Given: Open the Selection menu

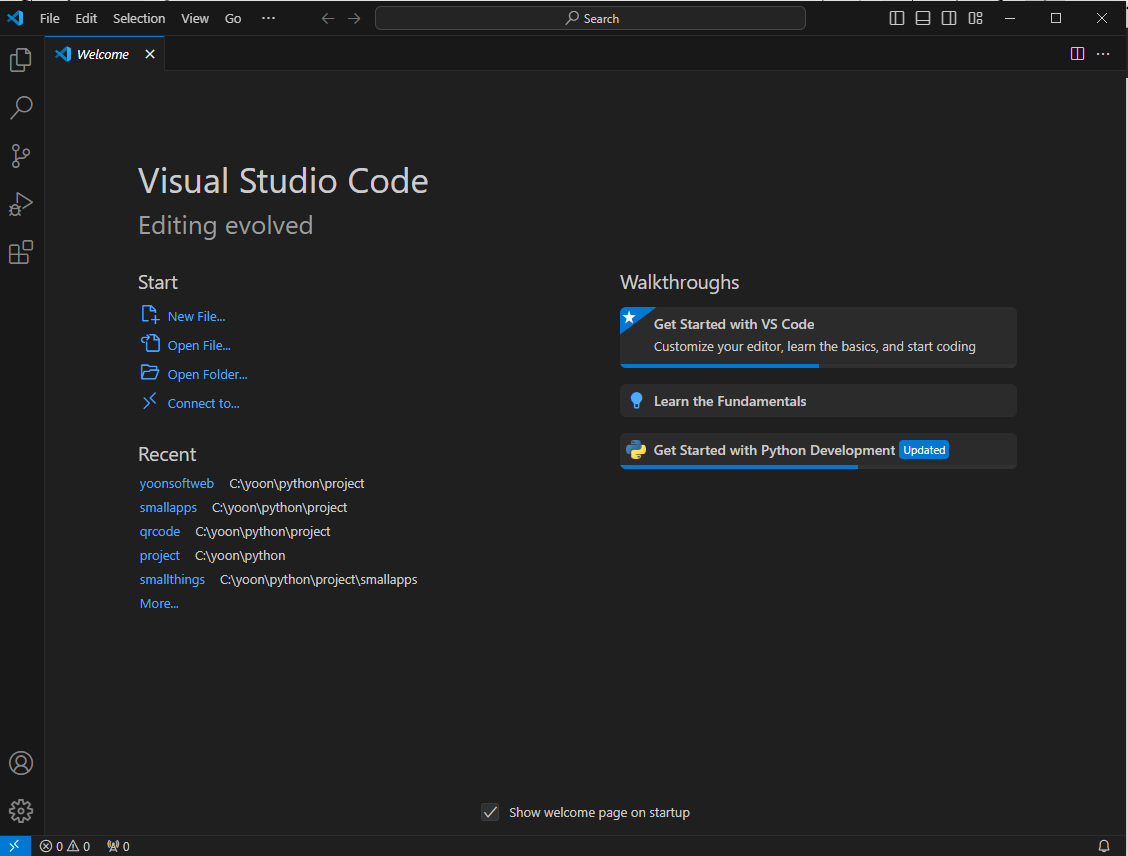Looking at the screenshot, I should tap(139, 19).
